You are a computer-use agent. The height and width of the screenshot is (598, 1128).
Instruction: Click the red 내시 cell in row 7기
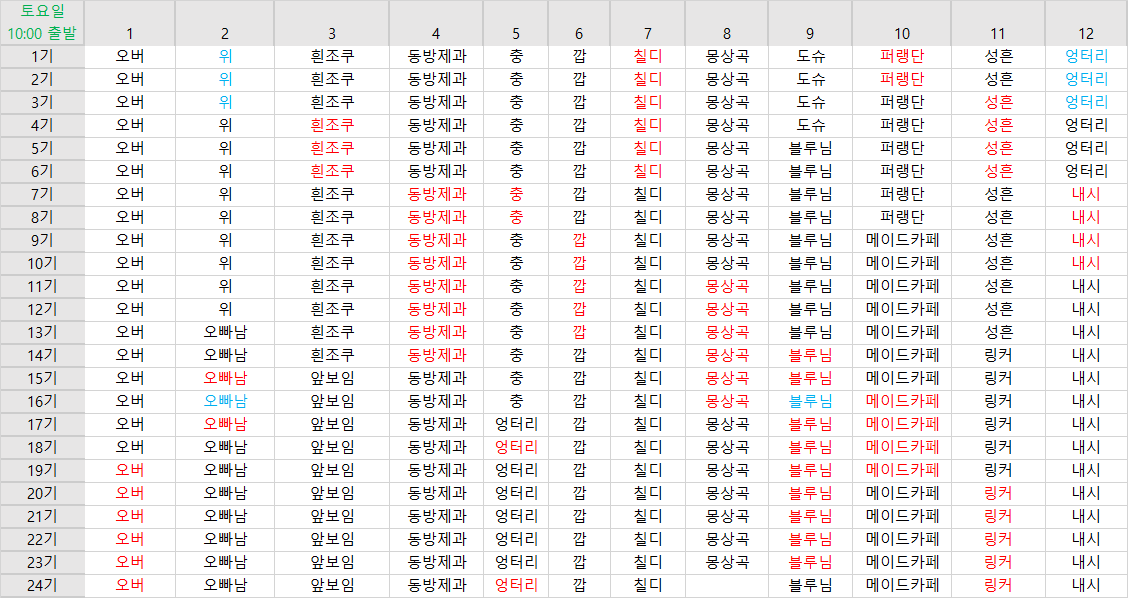click(x=1086, y=194)
